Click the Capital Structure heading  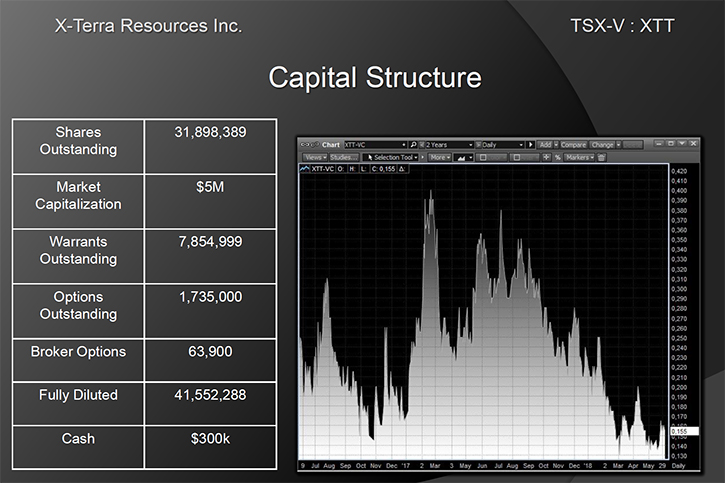pos(375,78)
